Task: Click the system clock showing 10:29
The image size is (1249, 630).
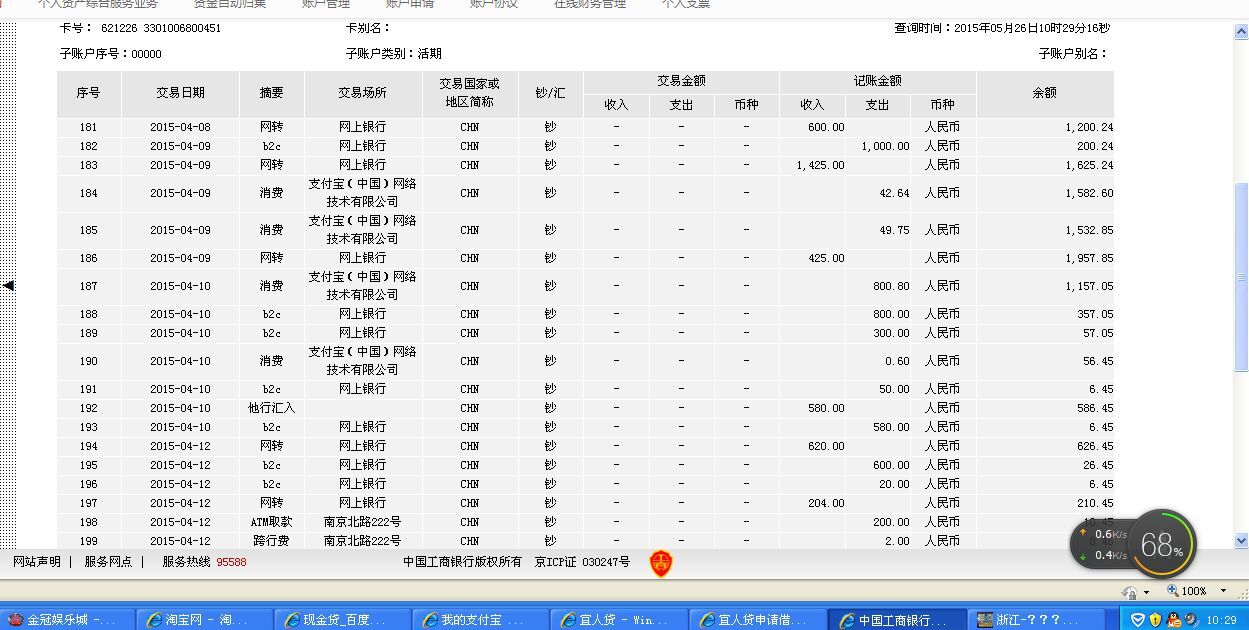Action: [x=1221, y=620]
